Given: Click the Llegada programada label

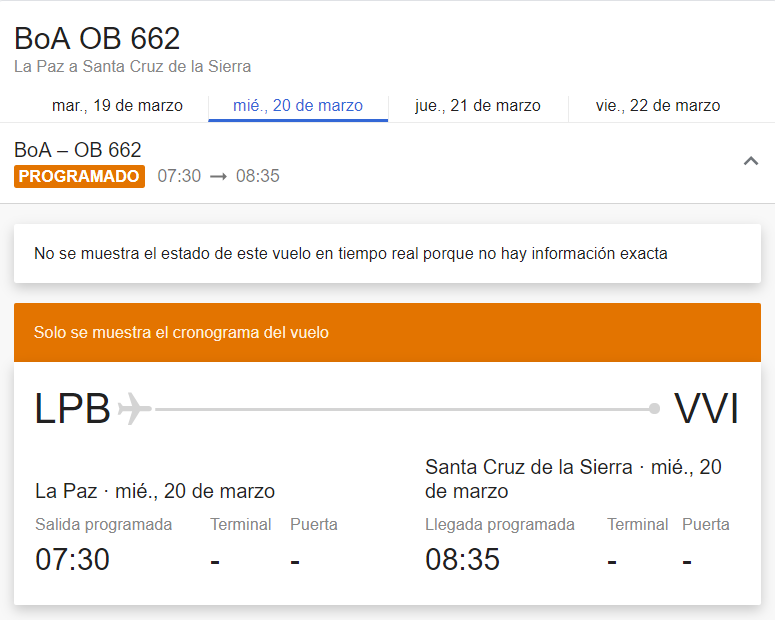Looking at the screenshot, I should [500, 525].
